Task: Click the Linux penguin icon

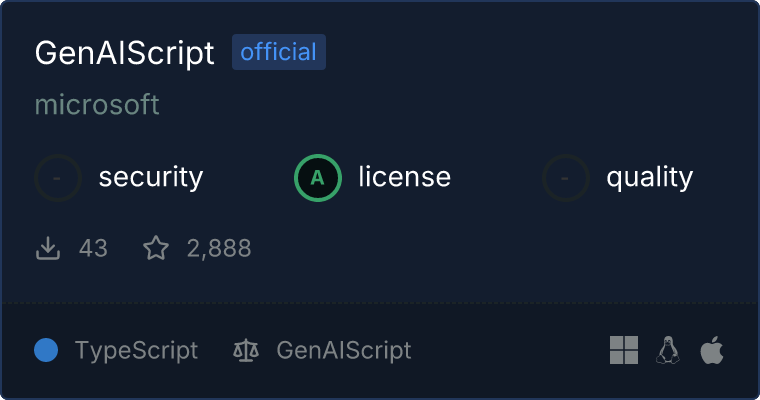Action: 668,350
